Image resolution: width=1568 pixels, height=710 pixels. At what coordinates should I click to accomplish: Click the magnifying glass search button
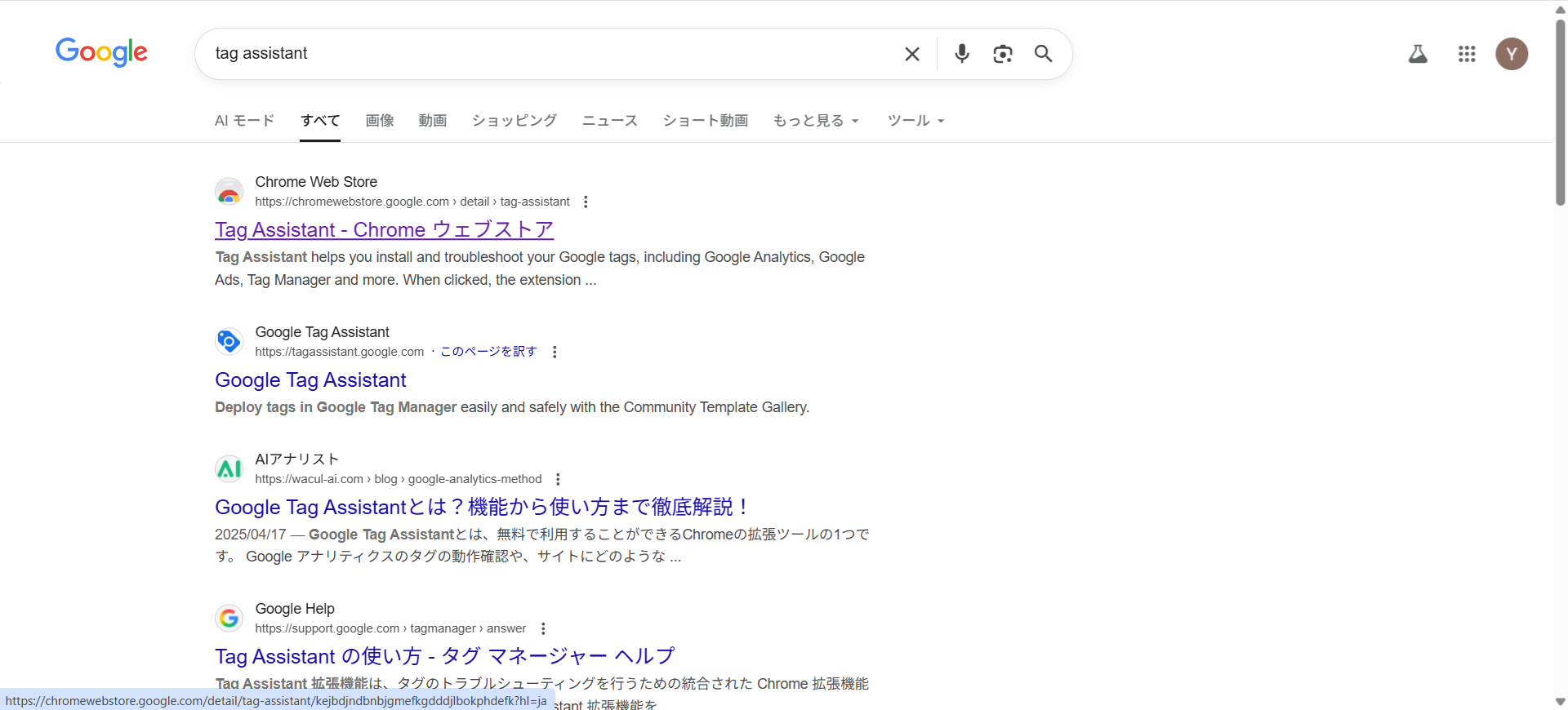click(1043, 54)
